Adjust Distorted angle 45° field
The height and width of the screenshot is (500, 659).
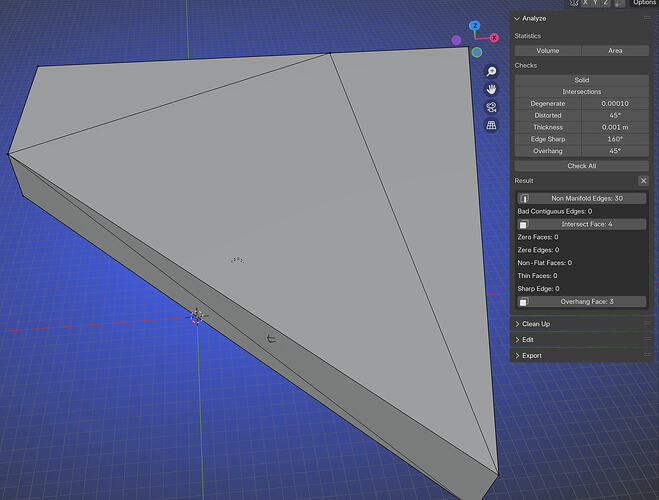pyautogui.click(x=615, y=115)
